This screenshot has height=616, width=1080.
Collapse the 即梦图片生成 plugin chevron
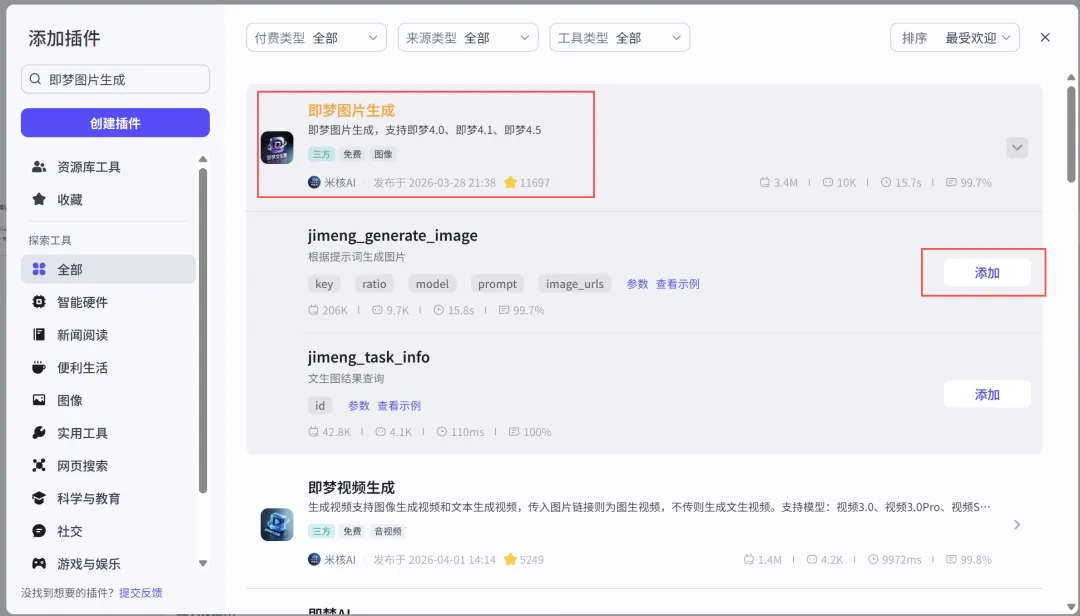pos(1017,147)
